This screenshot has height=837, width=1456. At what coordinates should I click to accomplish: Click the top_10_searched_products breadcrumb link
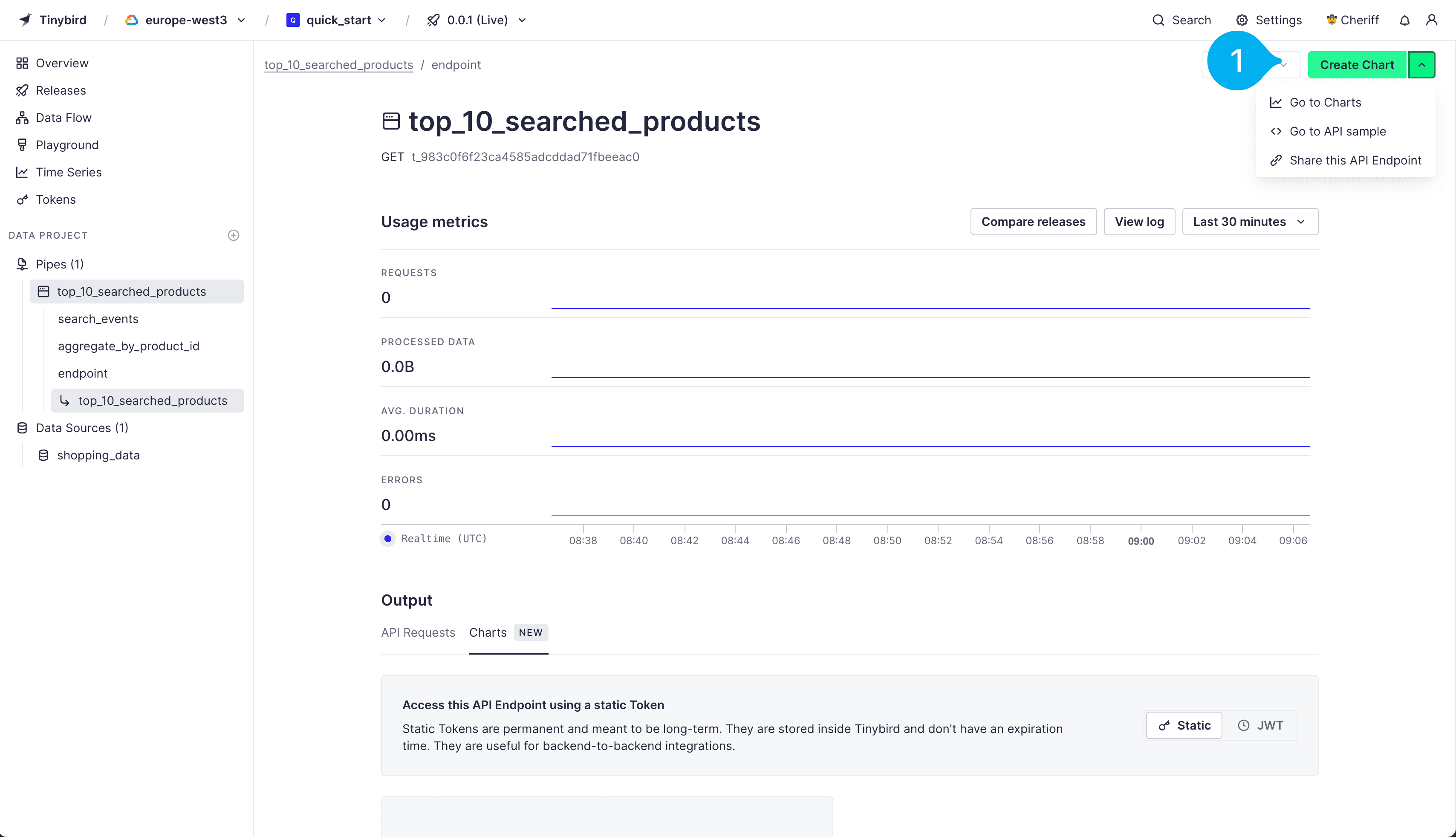(338, 65)
